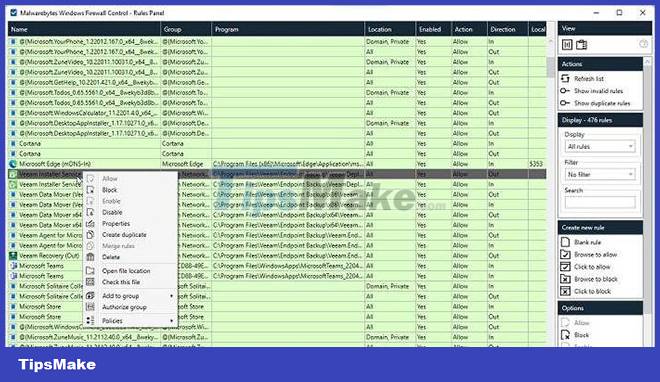Click the Click to allow icon
The width and height of the screenshot is (660, 382).
click(565, 266)
